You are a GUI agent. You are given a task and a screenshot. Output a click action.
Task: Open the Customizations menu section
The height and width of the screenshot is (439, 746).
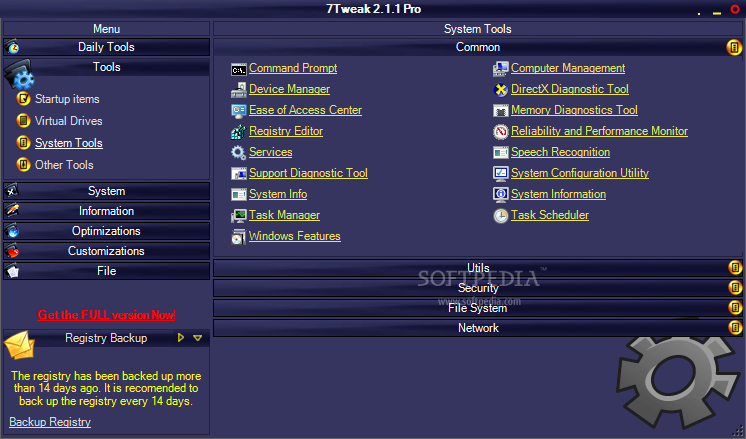pos(107,251)
